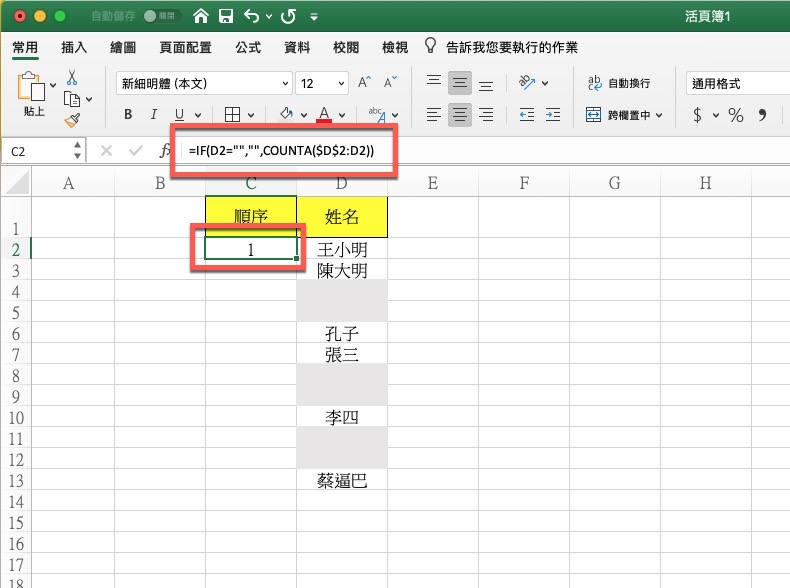Click the Home icon in title bar
Image resolution: width=790 pixels, height=588 pixels.
tap(201, 16)
